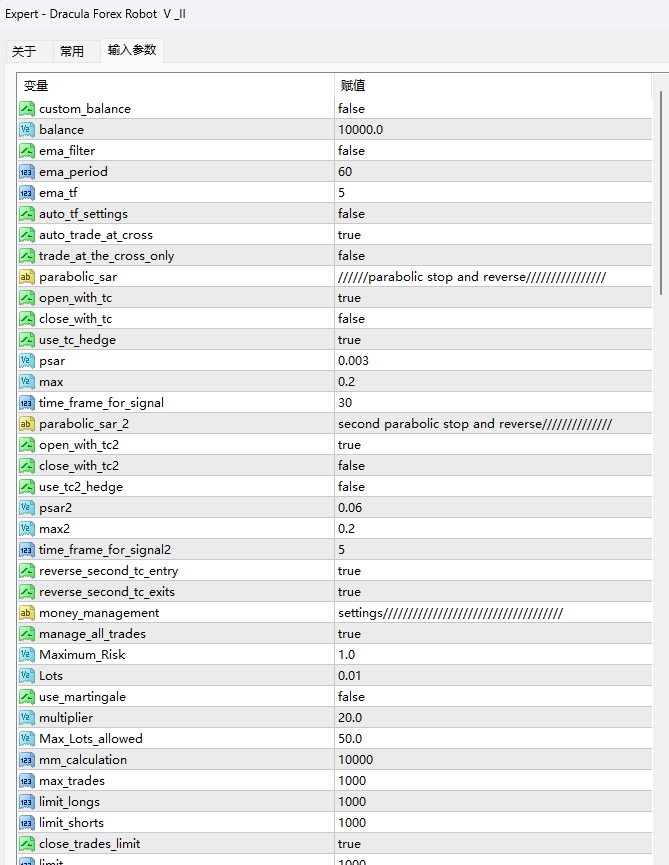Edit the balance value 10000.0
This screenshot has width=669, height=865.
click(361, 130)
